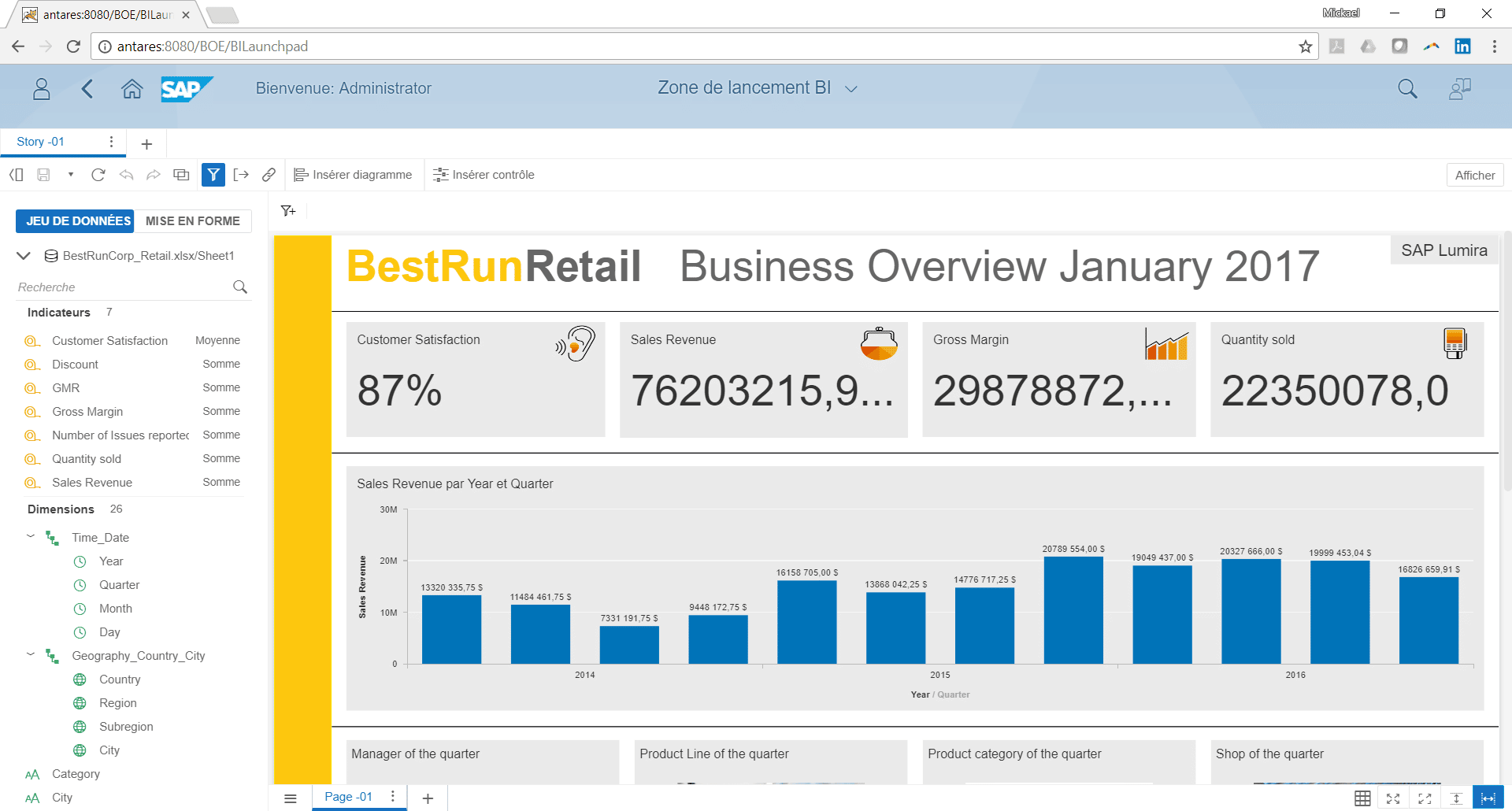Screen dimensions: 1512x811
Task: Click the SAP Lumira label
Action: click(x=1444, y=250)
